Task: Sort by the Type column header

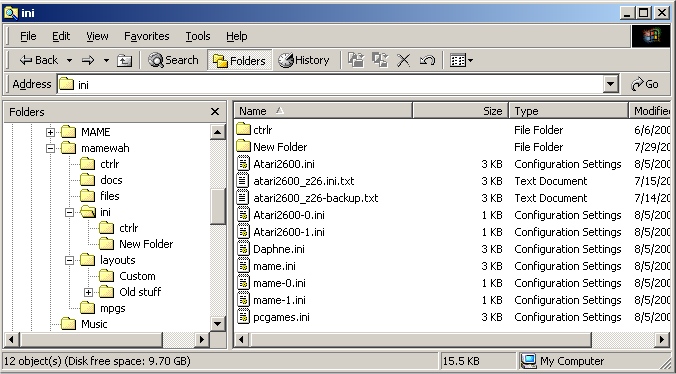Action: point(569,111)
